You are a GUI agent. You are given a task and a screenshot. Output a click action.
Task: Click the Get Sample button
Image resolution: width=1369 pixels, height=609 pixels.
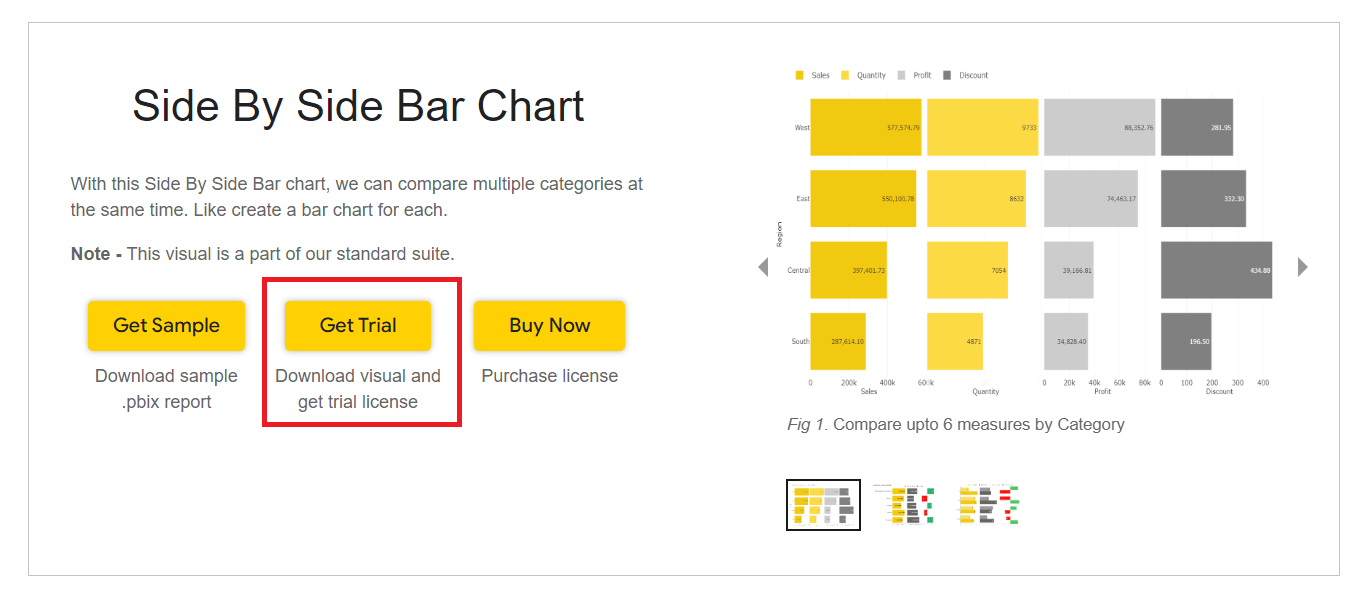[166, 326]
